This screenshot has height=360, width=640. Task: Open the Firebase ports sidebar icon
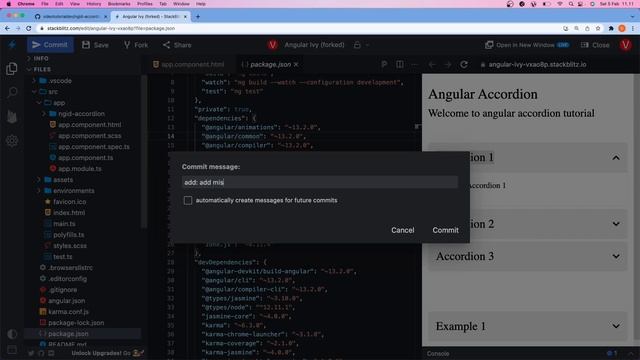[12, 117]
